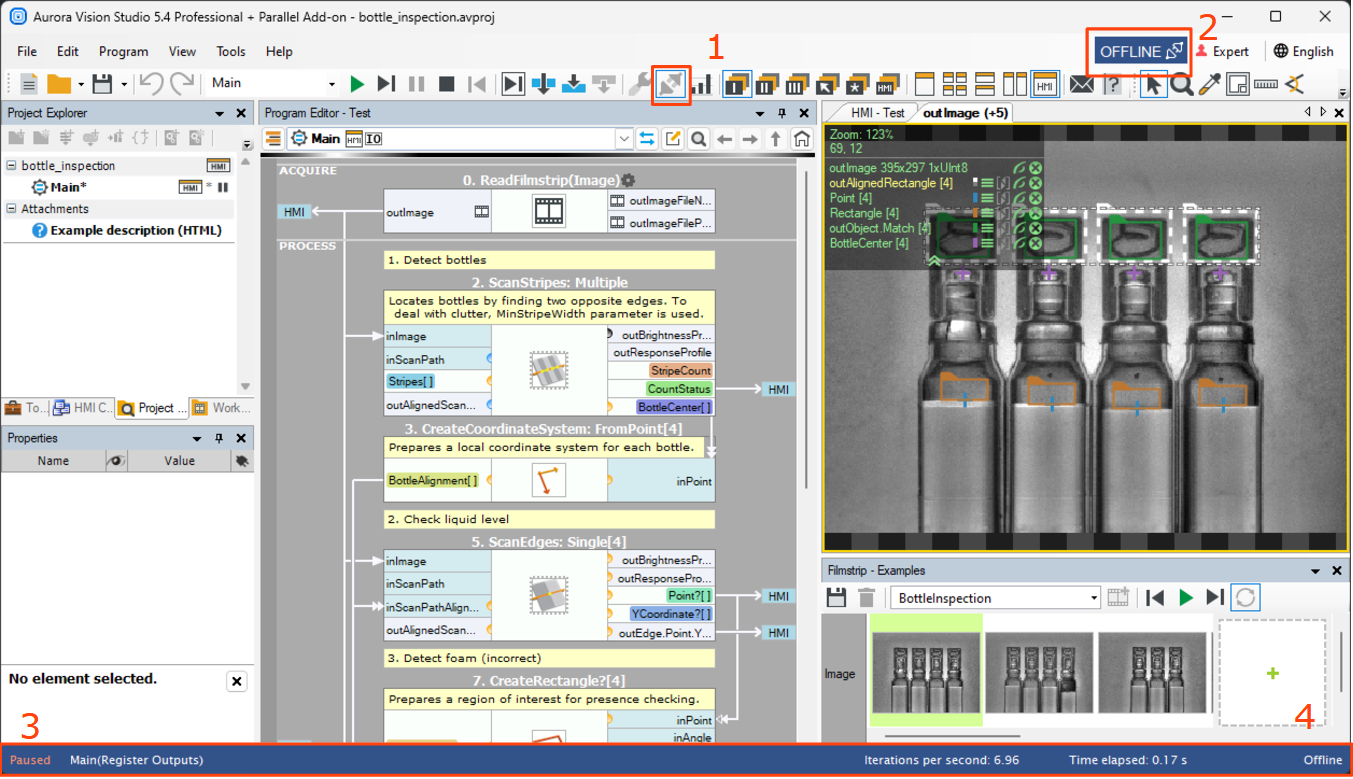Viewport: 1353px width, 779px height.
Task: Collapse the bottle_inspection tree node
Action: point(12,166)
